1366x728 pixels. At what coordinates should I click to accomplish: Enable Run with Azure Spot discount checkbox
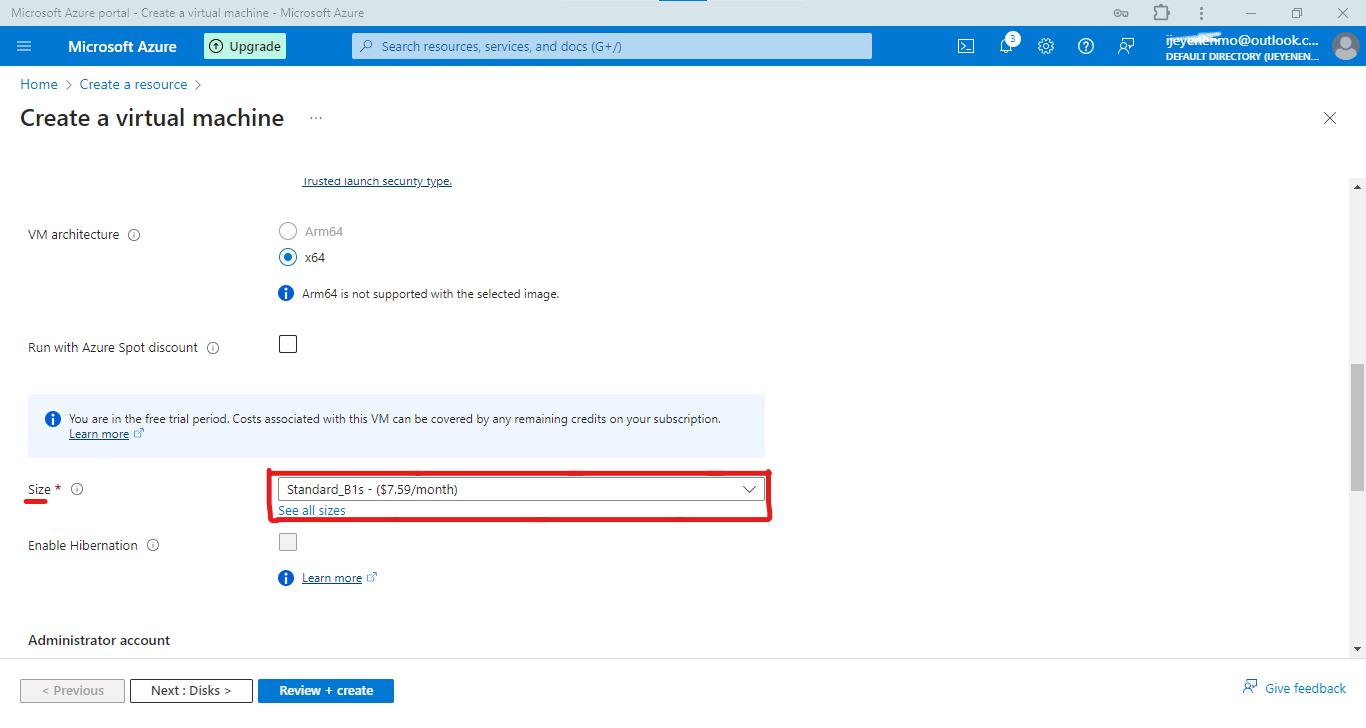[288, 344]
